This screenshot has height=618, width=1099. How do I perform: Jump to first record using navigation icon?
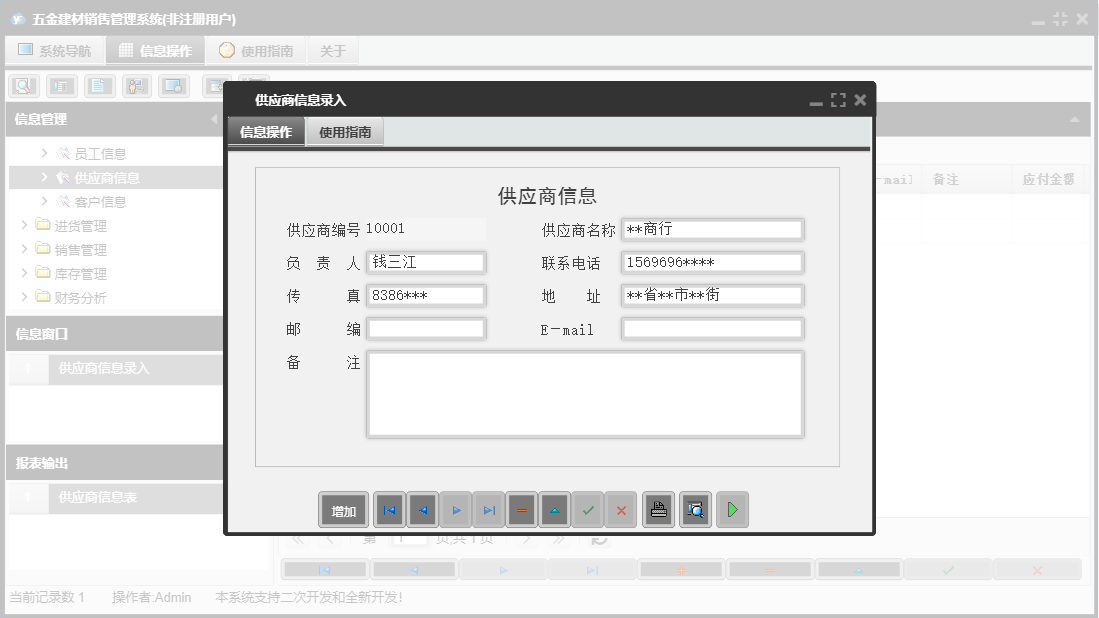coord(389,509)
